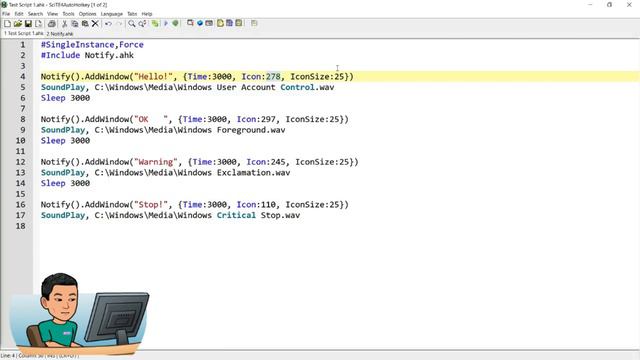Click the blue notepad icon between the two yellow ones

pyautogui.click(x=229, y=23)
